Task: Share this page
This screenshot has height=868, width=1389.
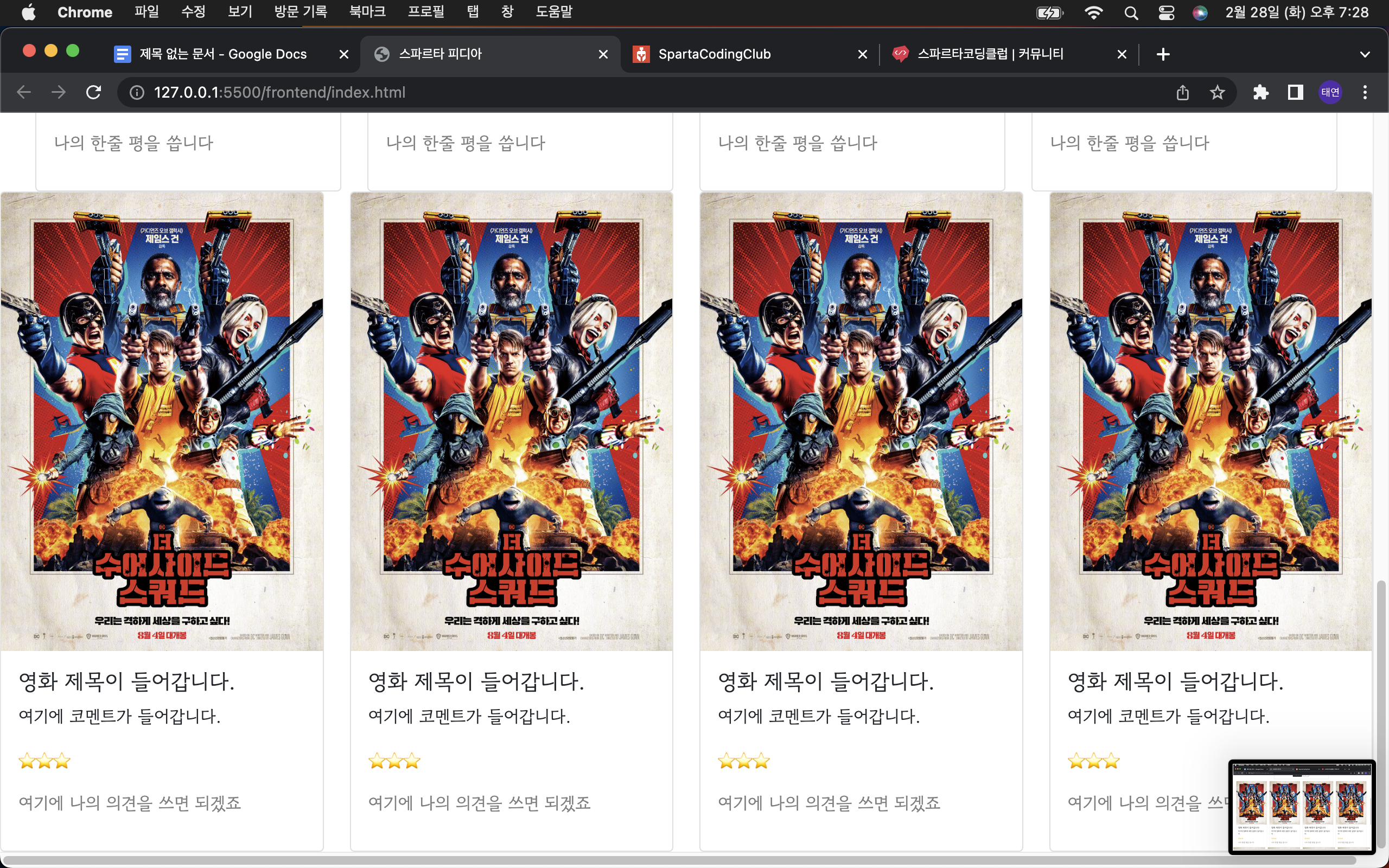Action: point(1182,92)
